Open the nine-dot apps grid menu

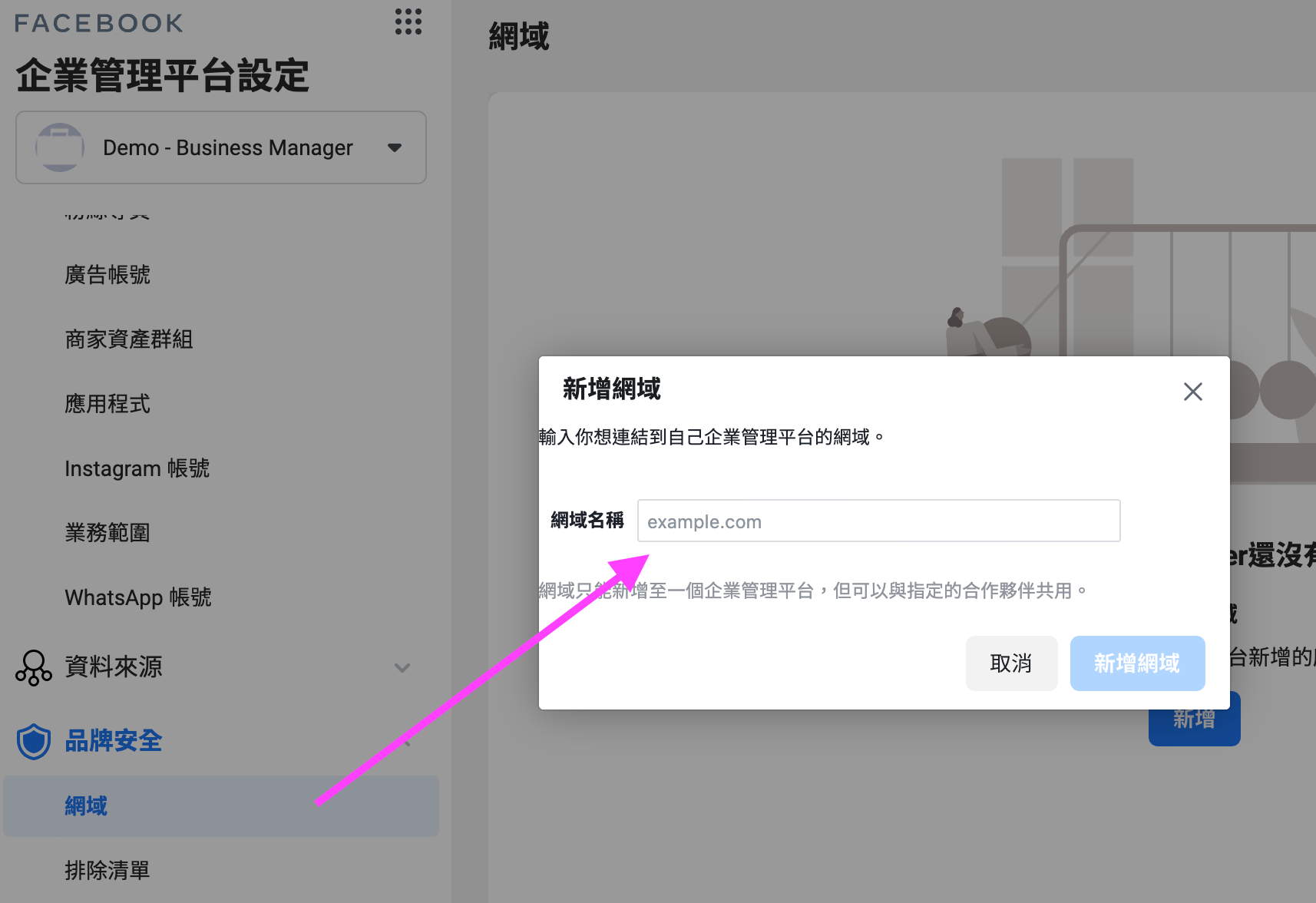408,21
